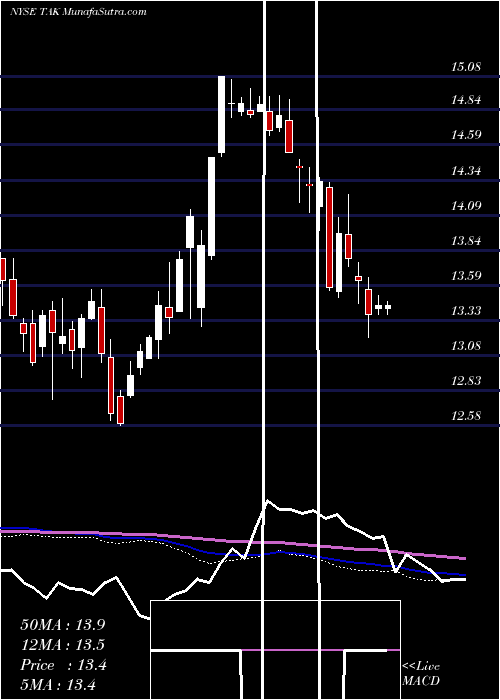500x700 pixels.
Task: Click the 13.59 price axis label
Action: [466, 275]
